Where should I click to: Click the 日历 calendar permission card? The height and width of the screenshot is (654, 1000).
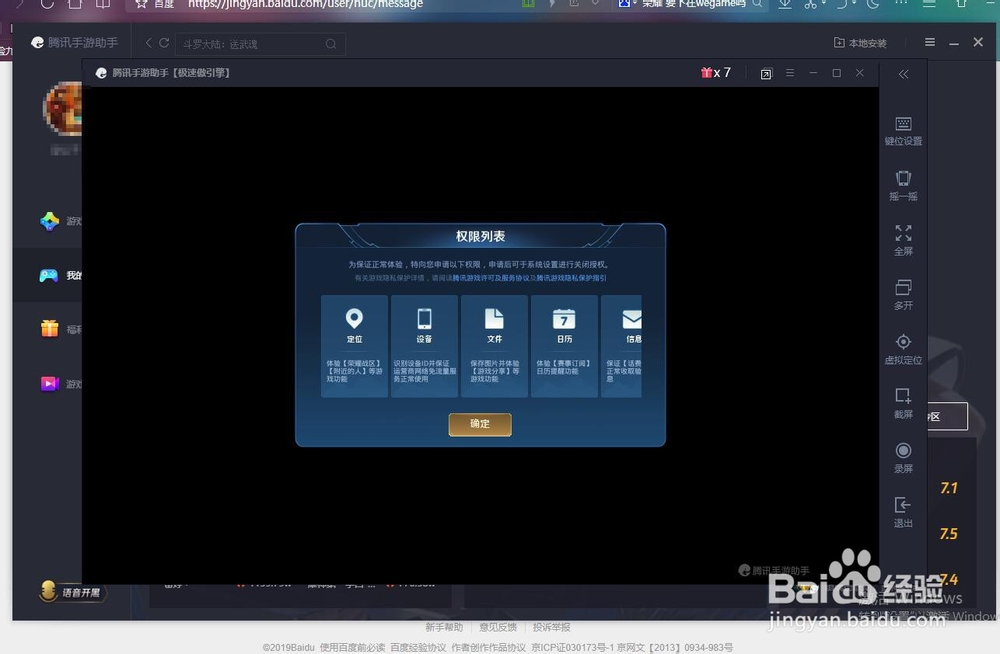coord(564,346)
